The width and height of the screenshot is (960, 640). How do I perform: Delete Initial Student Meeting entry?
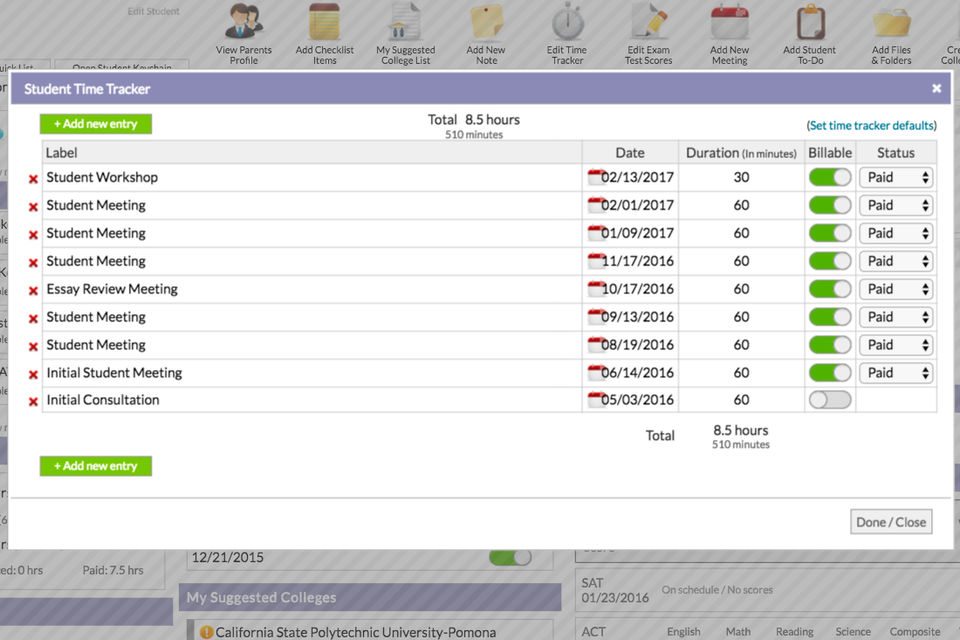coord(33,374)
